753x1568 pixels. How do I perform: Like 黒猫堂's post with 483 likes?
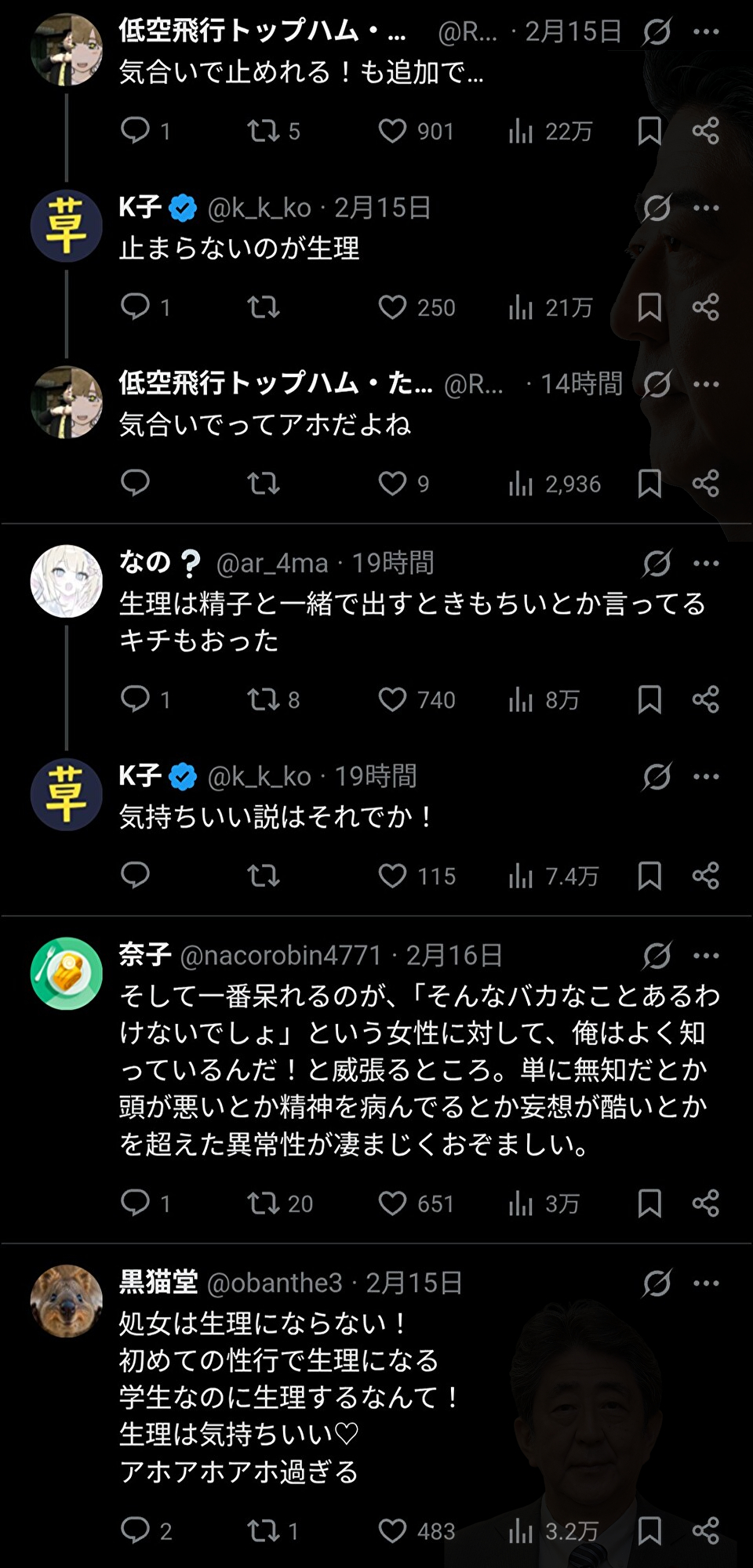(x=392, y=1530)
